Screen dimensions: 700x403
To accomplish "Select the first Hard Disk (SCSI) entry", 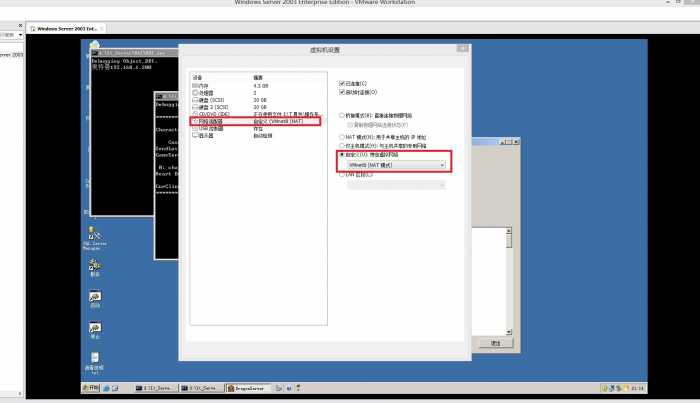I will 210,98.
